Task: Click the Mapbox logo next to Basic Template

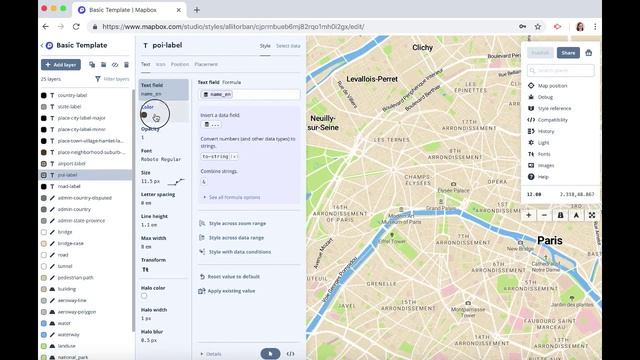Action: pos(49,45)
